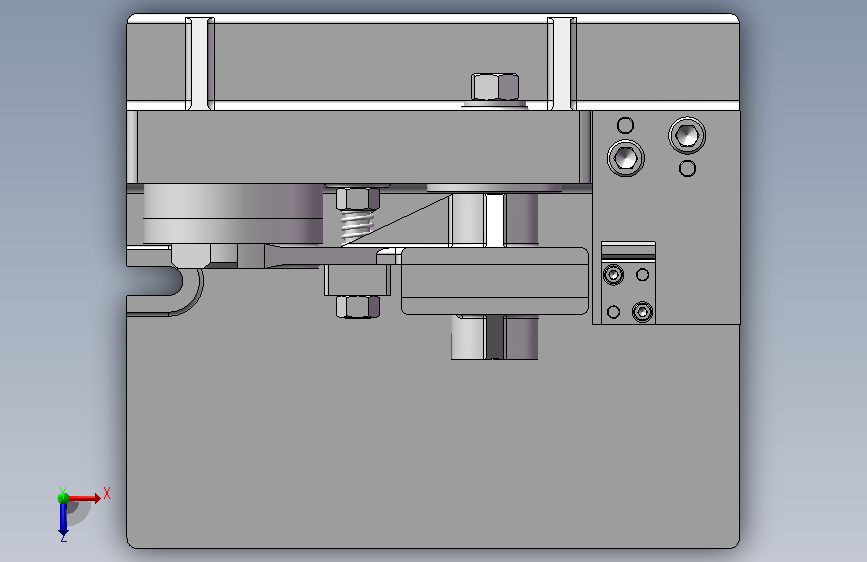Select the upper-right large socket head screw
The width and height of the screenshot is (867, 562).
point(687,135)
